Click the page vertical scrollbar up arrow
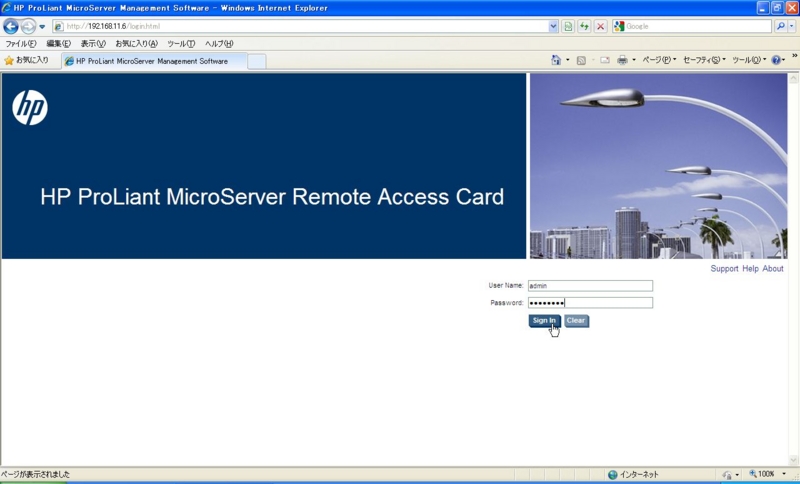 (x=793, y=79)
